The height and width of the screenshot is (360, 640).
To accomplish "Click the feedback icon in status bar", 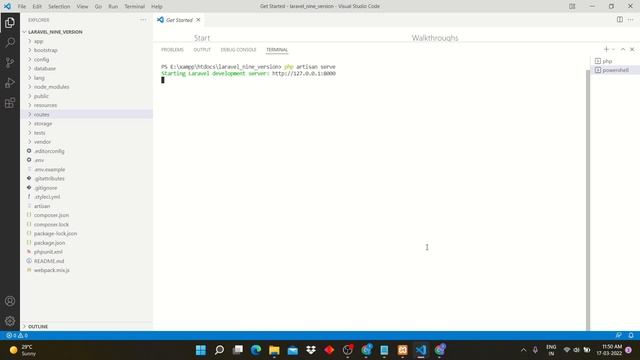I will point(619,336).
